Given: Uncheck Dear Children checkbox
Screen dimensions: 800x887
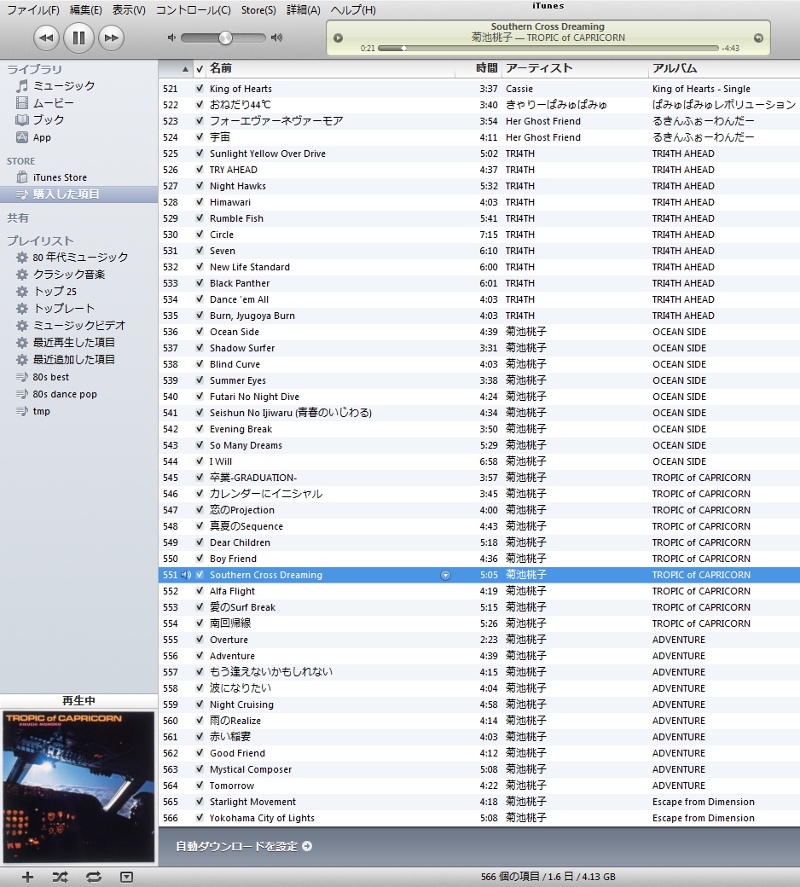Looking at the screenshot, I should [x=200, y=542].
